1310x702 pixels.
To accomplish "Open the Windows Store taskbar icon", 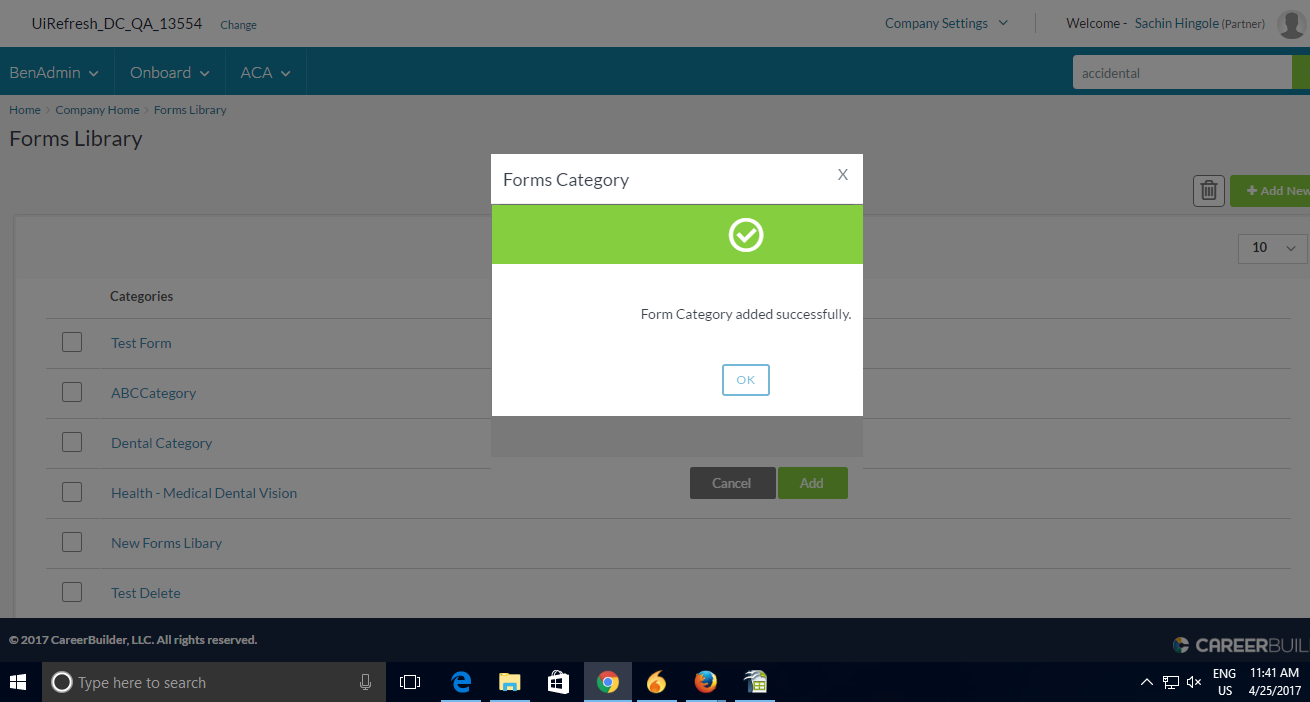I will pyautogui.click(x=558, y=683).
